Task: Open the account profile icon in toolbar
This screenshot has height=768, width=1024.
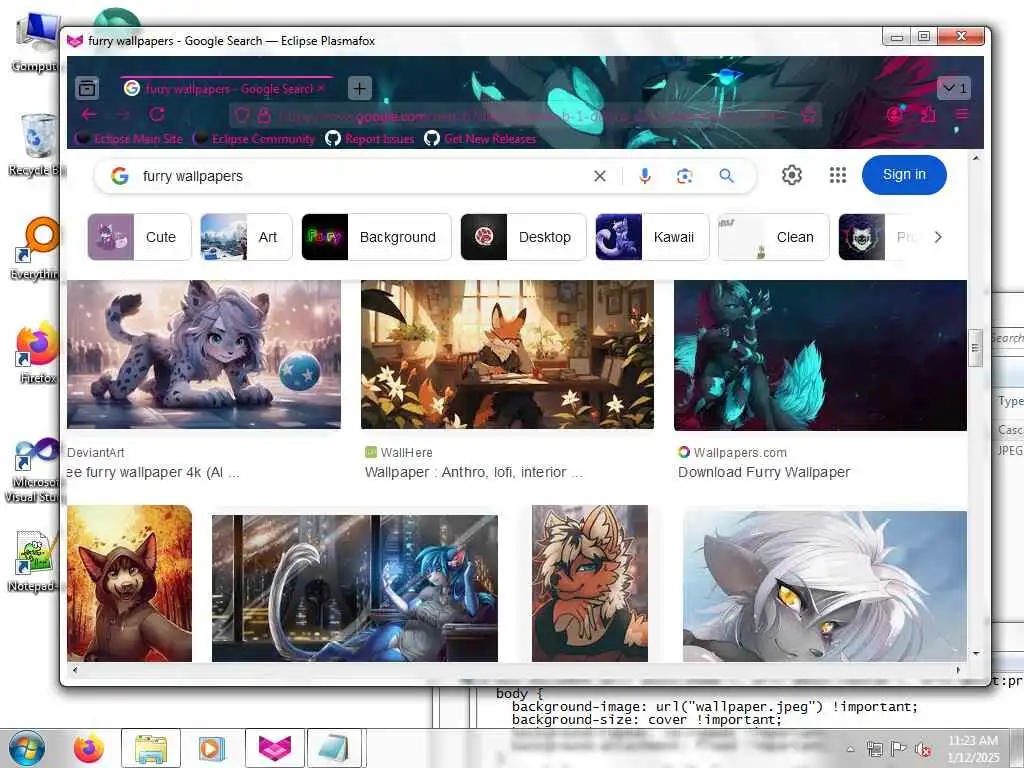Action: point(895,115)
